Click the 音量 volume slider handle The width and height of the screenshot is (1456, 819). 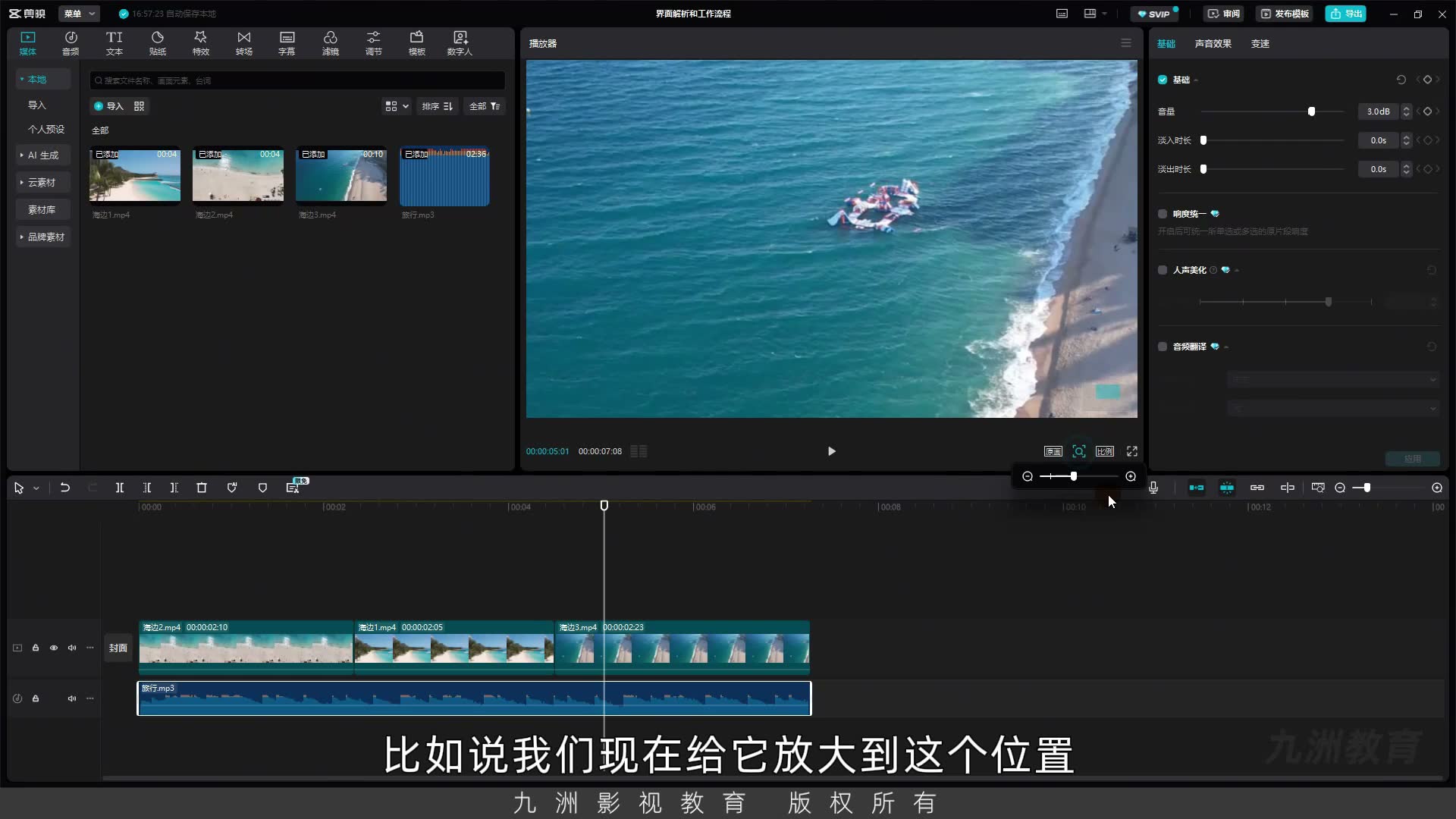[1311, 111]
